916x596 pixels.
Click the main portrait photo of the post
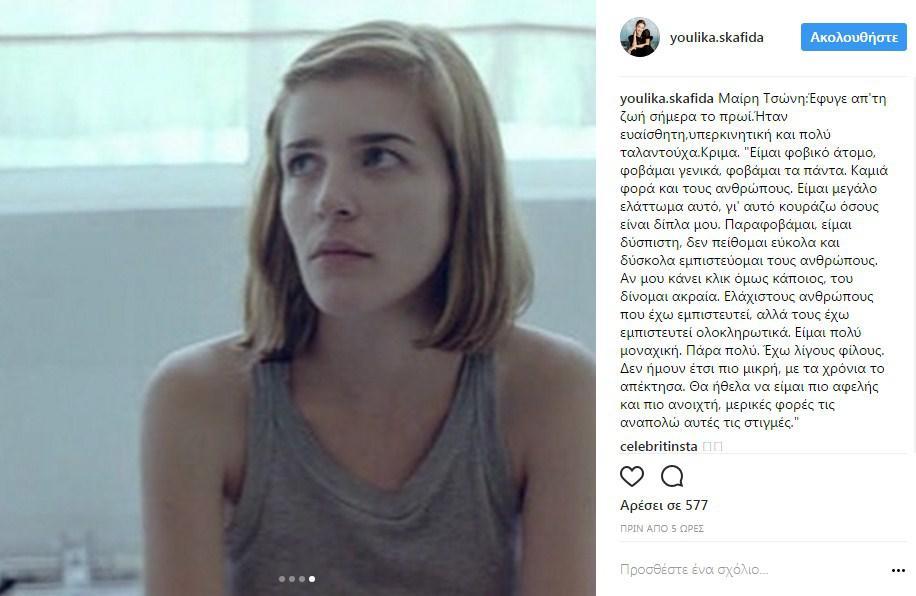298,298
